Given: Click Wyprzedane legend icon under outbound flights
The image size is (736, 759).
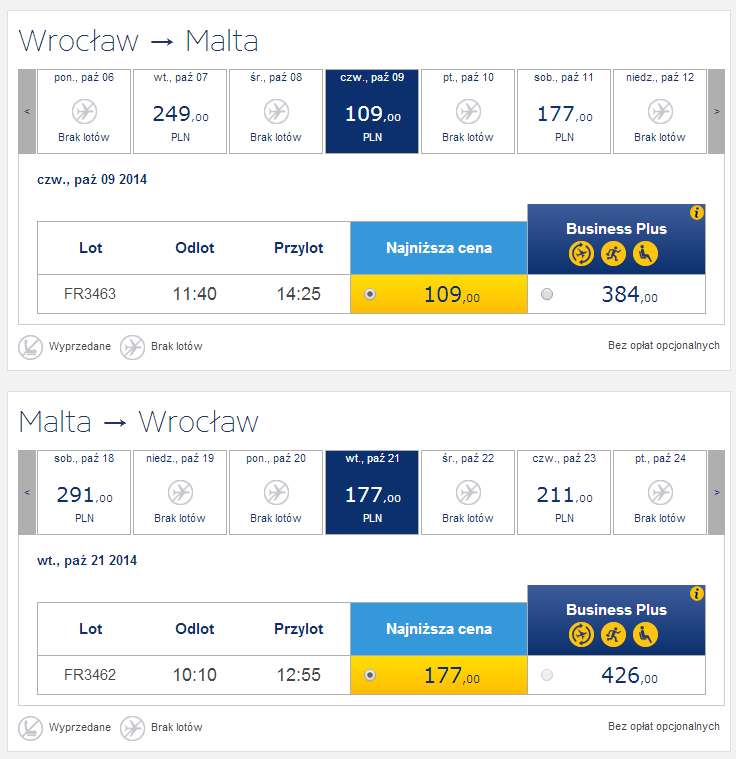Looking at the screenshot, I should pos(31,347).
